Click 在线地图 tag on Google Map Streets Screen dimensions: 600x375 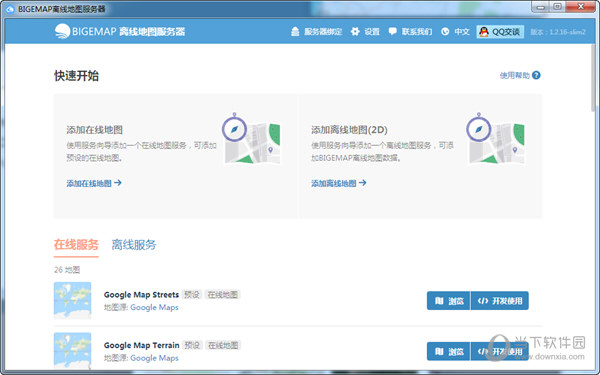tap(223, 295)
